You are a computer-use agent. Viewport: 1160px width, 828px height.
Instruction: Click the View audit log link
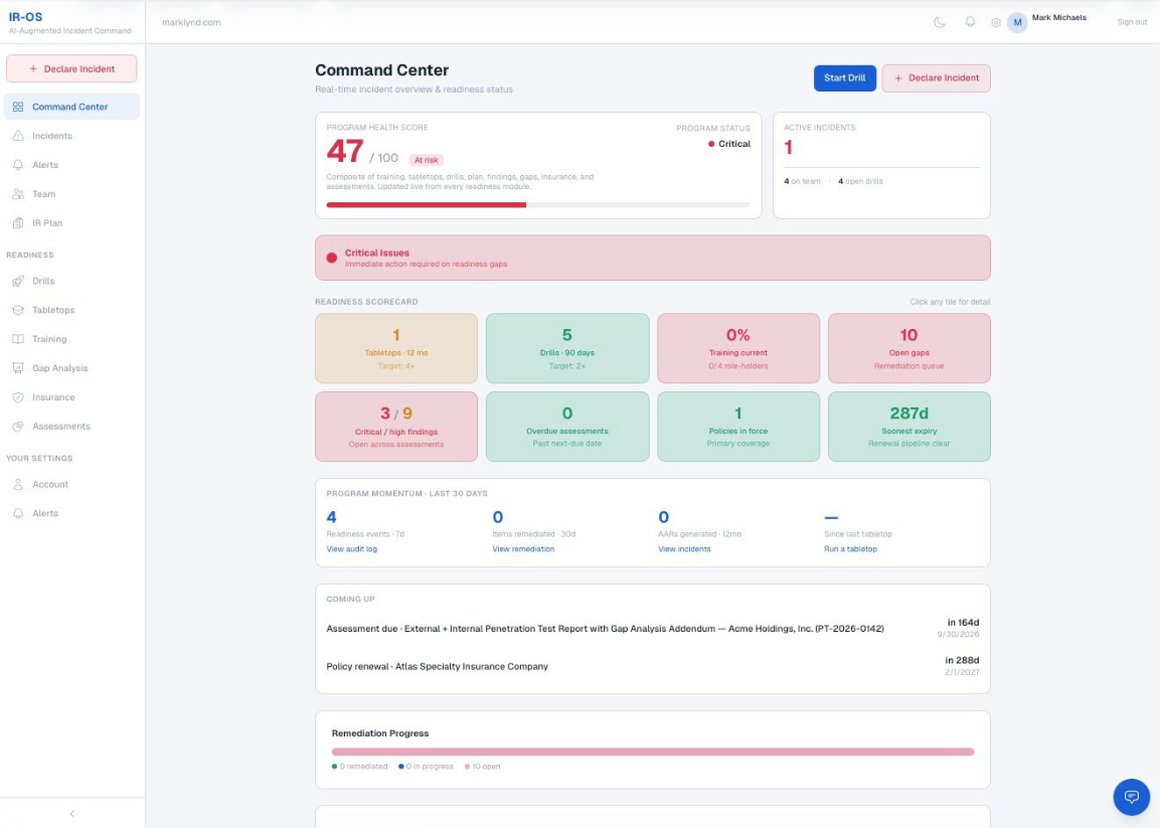click(x=351, y=549)
